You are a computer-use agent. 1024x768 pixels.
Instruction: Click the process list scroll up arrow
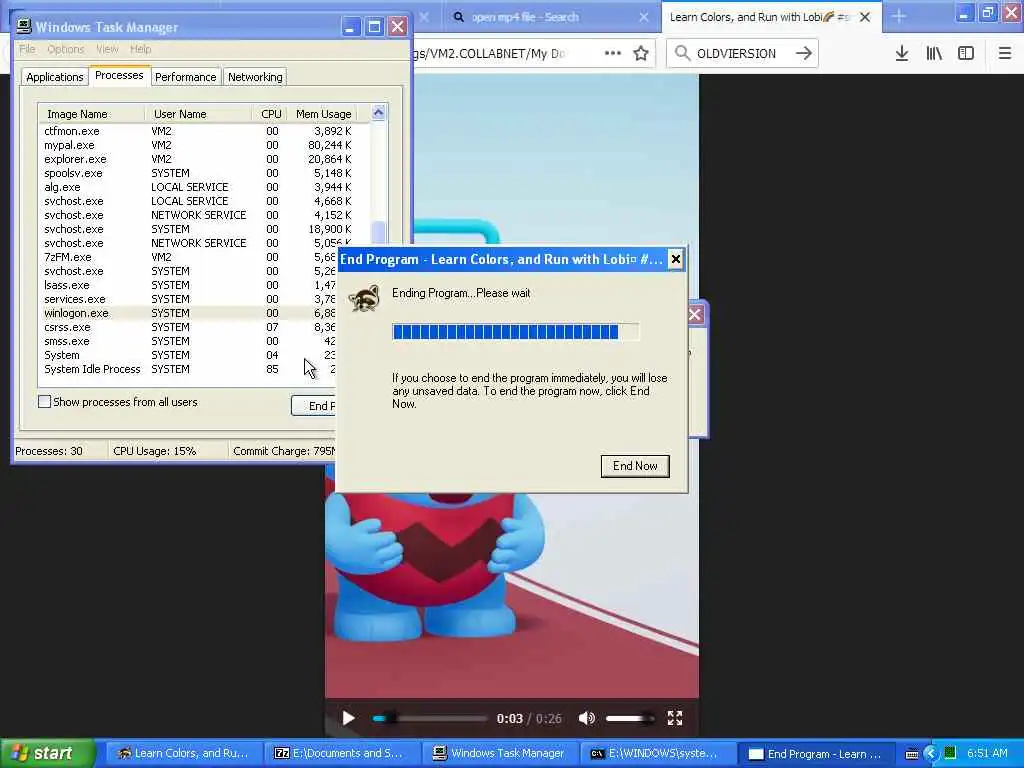coord(378,113)
